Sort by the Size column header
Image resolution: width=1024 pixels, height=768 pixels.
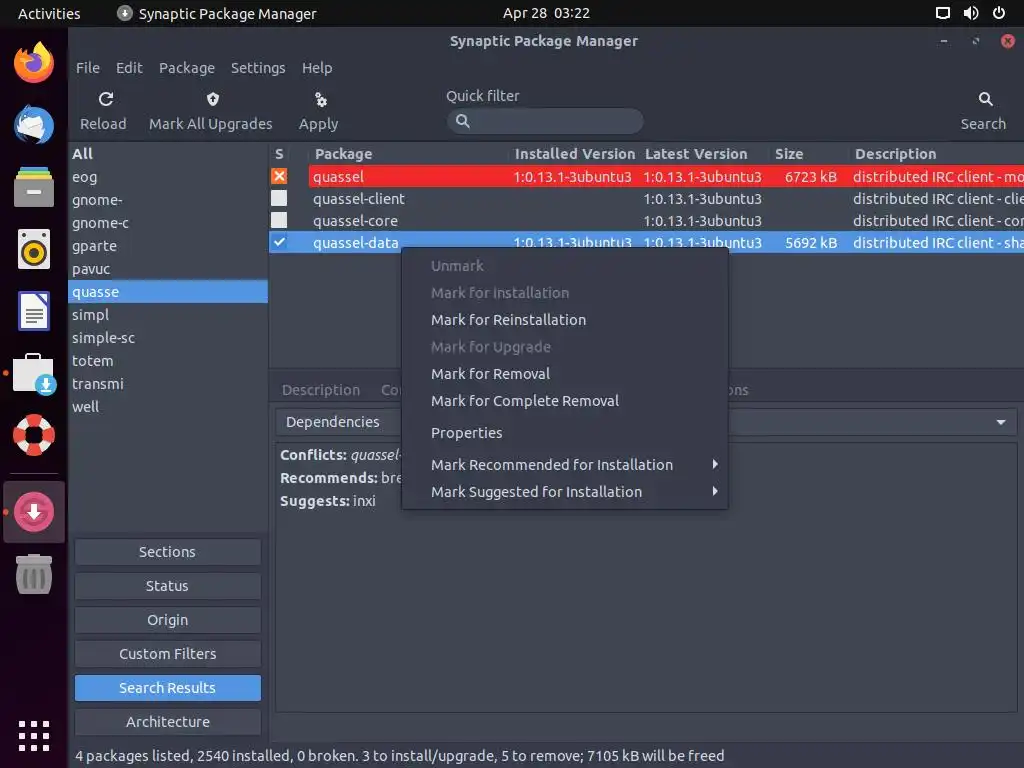pos(789,154)
